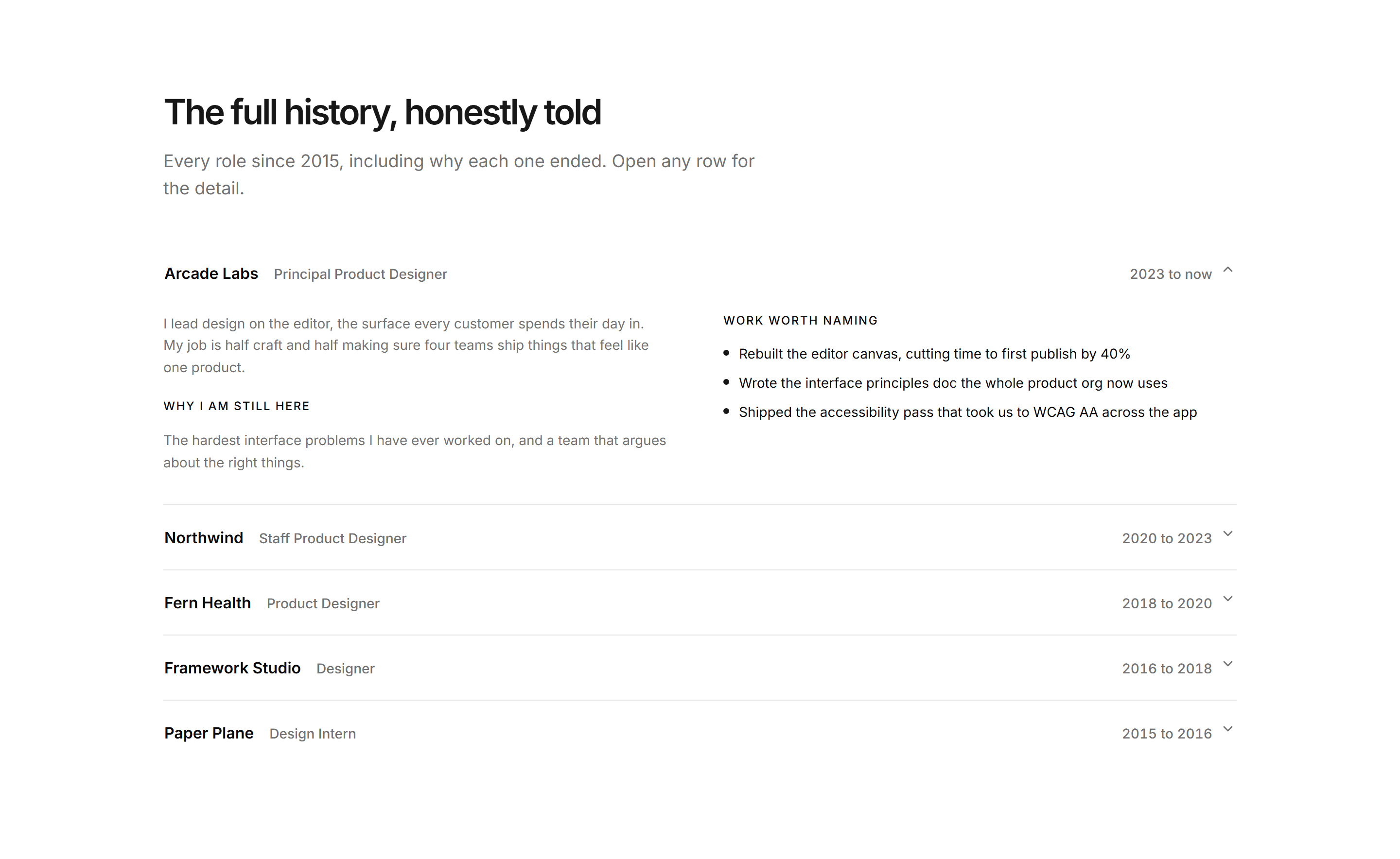Click the 2018 to 2020 date range
Viewport: 1400px width, 859px height.
(1167, 603)
